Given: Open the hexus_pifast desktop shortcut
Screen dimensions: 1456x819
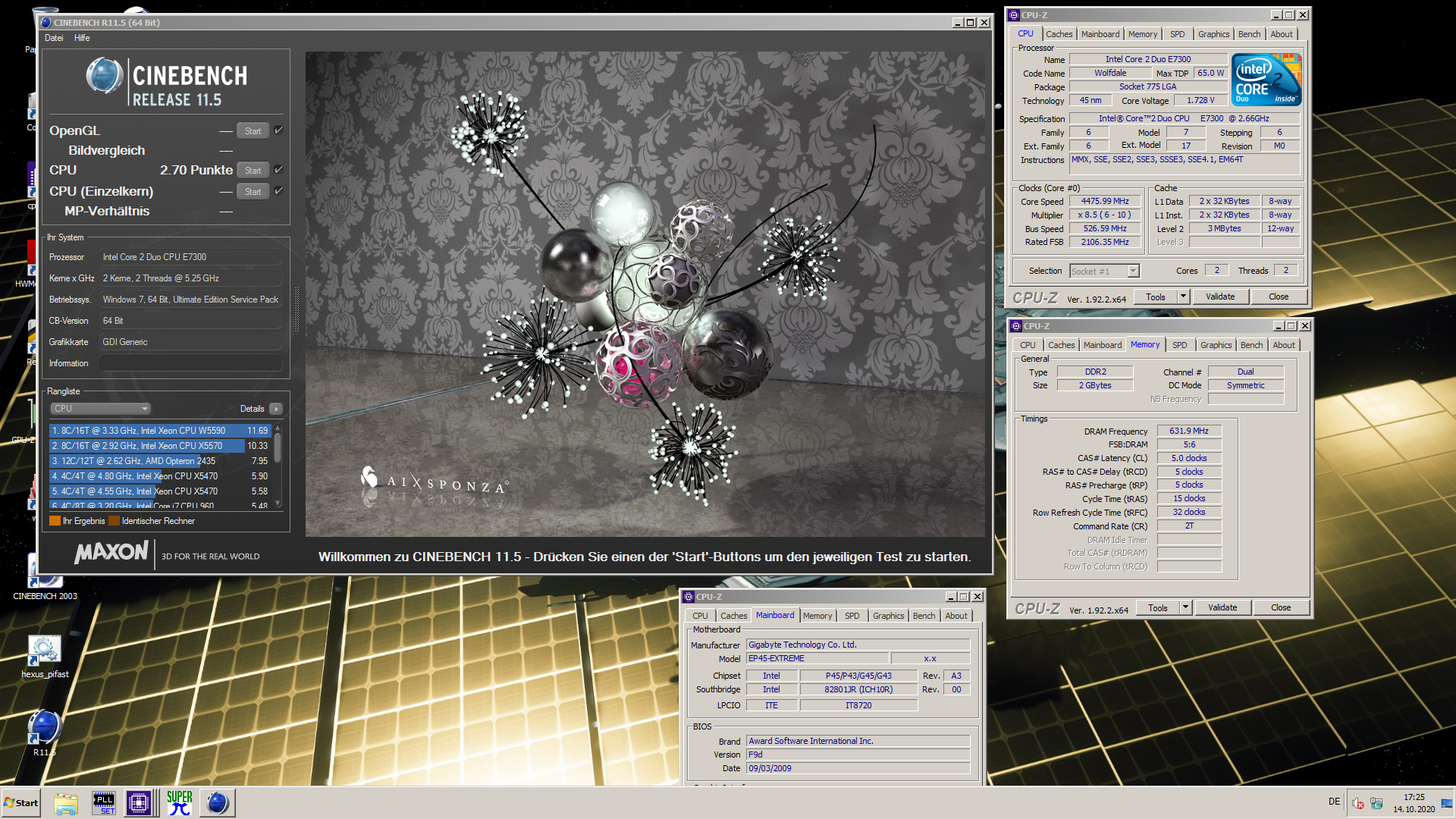Looking at the screenshot, I should point(45,657).
